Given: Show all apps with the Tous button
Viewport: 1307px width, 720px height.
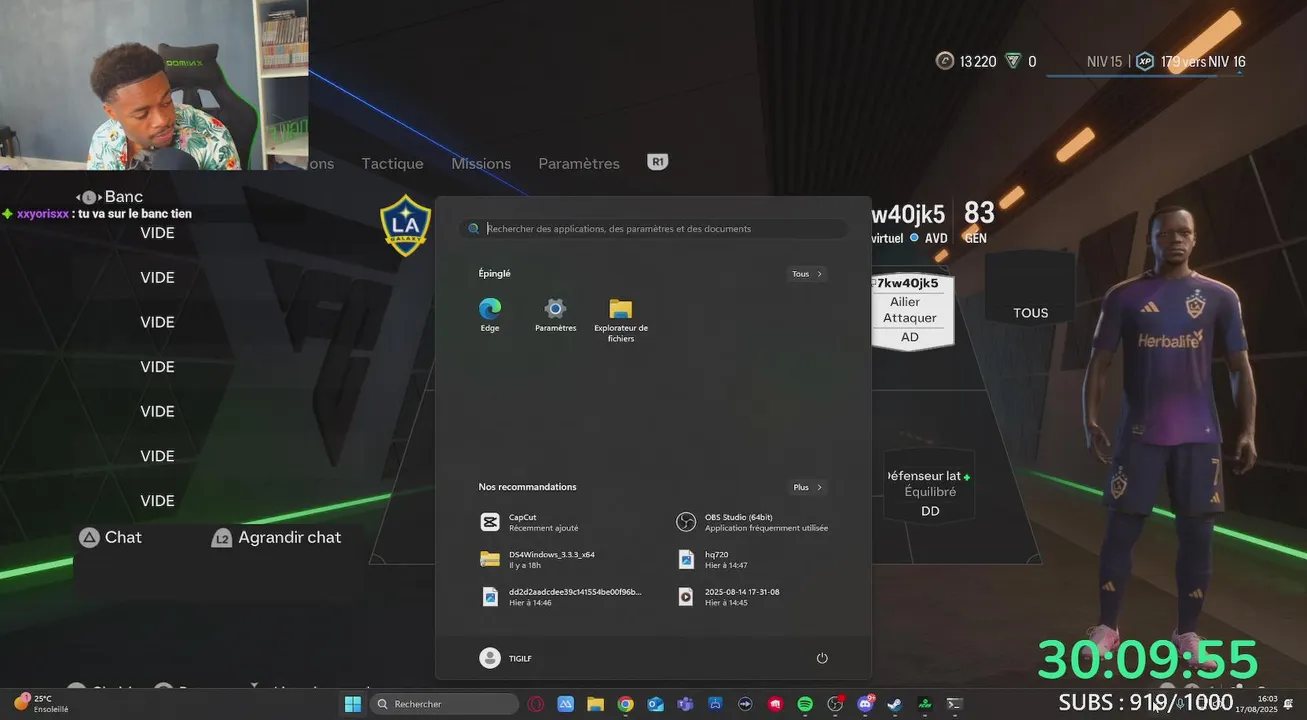Looking at the screenshot, I should [806, 274].
